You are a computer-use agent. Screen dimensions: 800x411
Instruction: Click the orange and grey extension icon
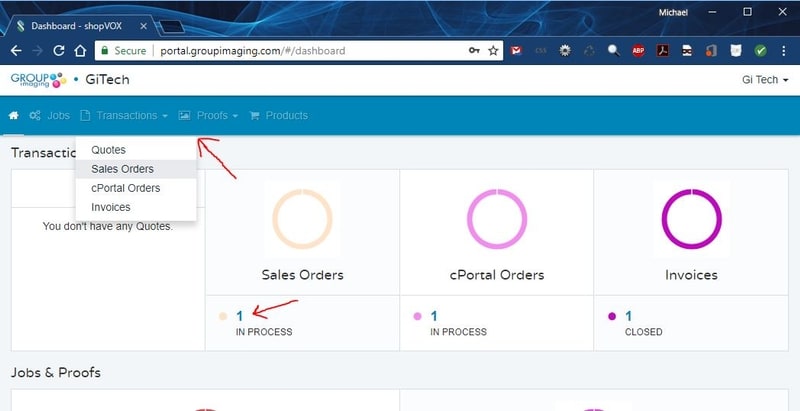[x=711, y=50]
